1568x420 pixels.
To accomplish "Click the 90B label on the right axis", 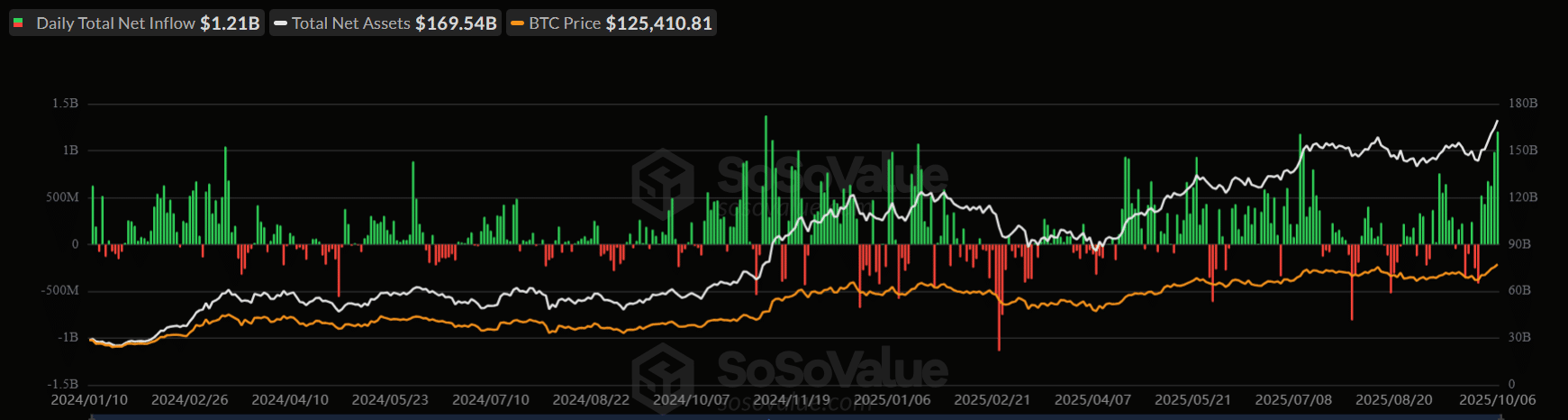I will [x=1519, y=244].
